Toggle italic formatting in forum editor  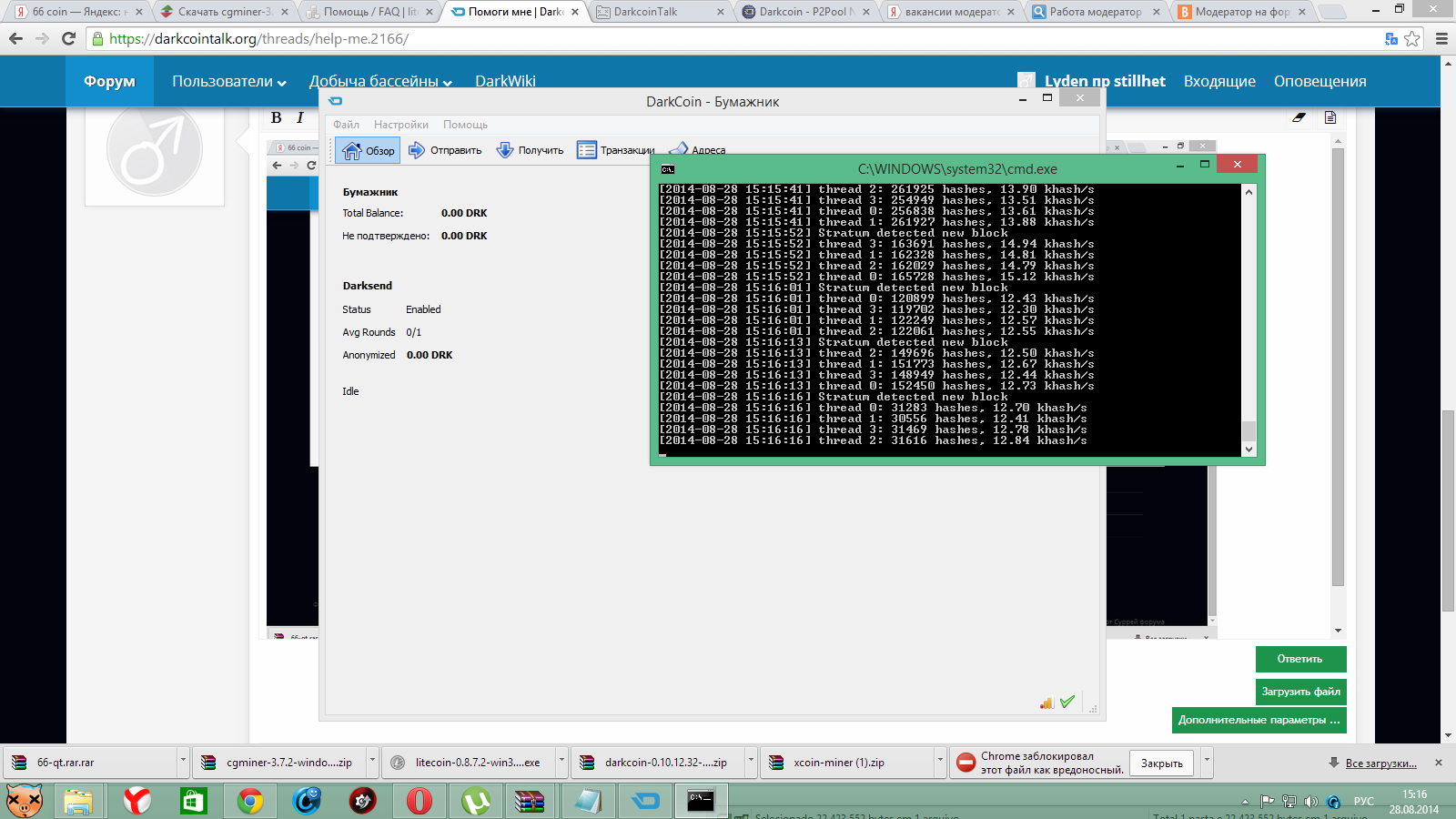tap(299, 117)
